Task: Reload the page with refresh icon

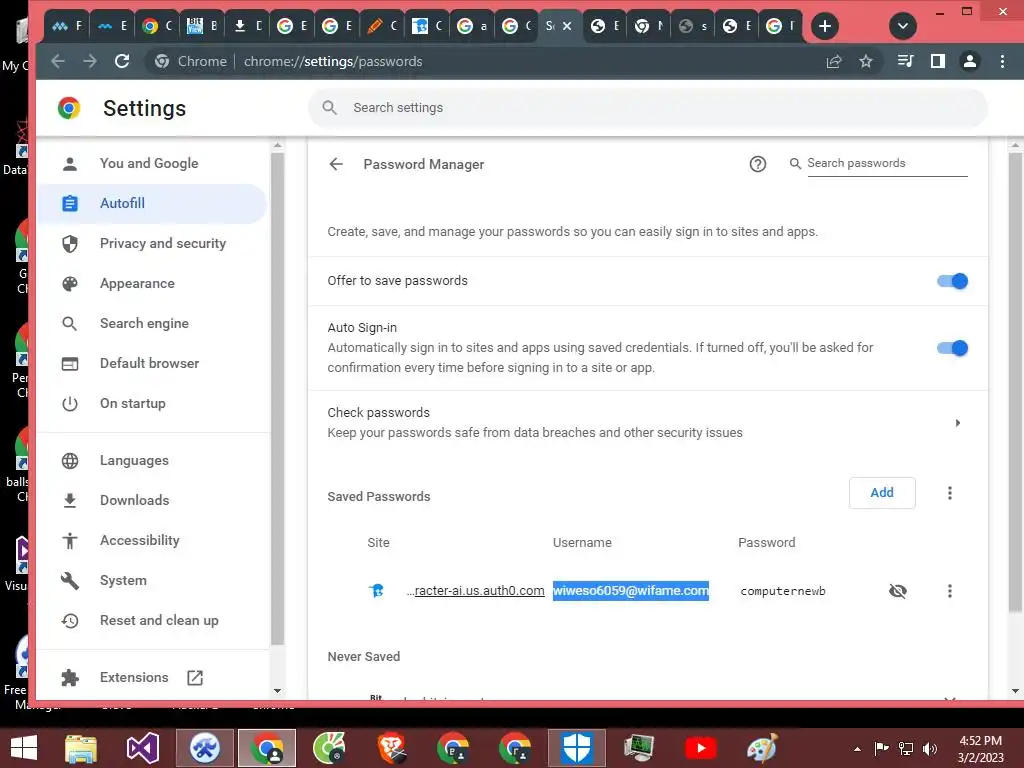Action: click(122, 61)
